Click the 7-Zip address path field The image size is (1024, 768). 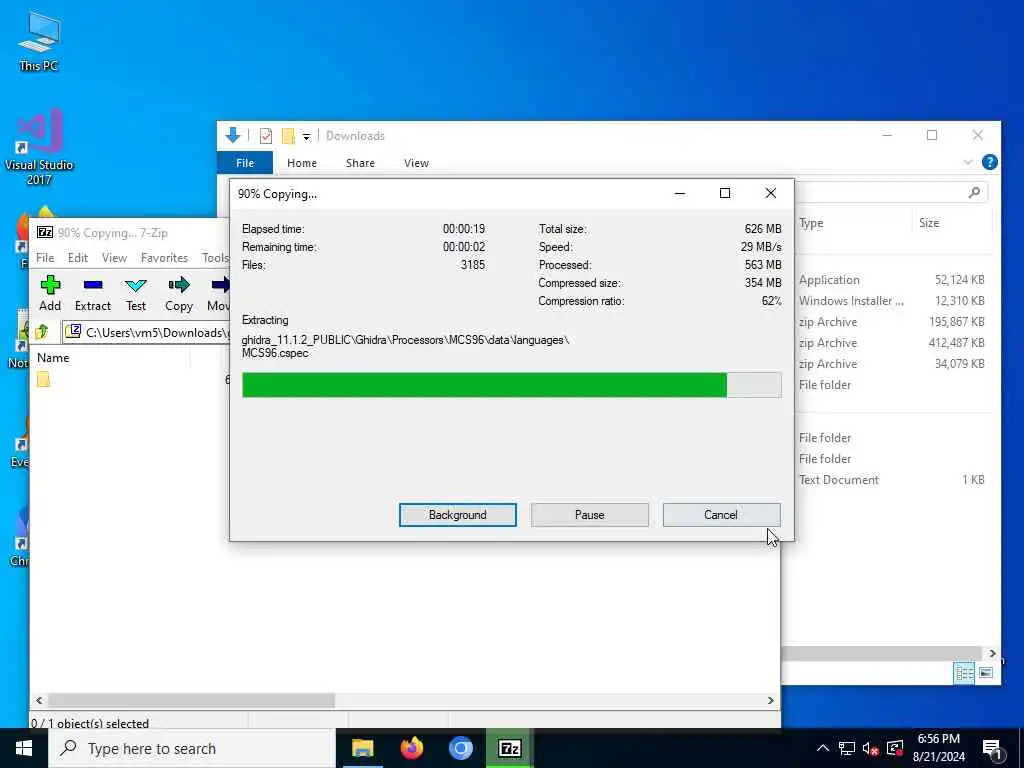147,332
